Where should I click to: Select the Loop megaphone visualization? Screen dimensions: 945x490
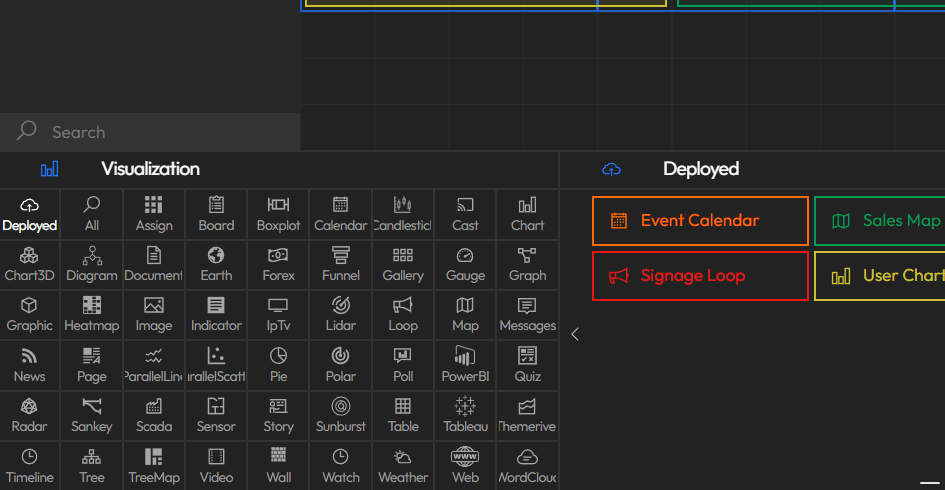click(403, 315)
